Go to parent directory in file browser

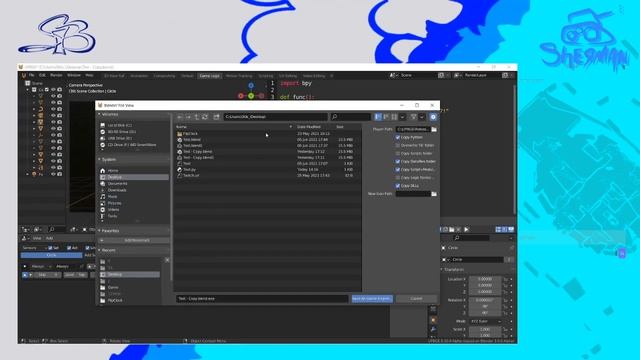click(197, 117)
